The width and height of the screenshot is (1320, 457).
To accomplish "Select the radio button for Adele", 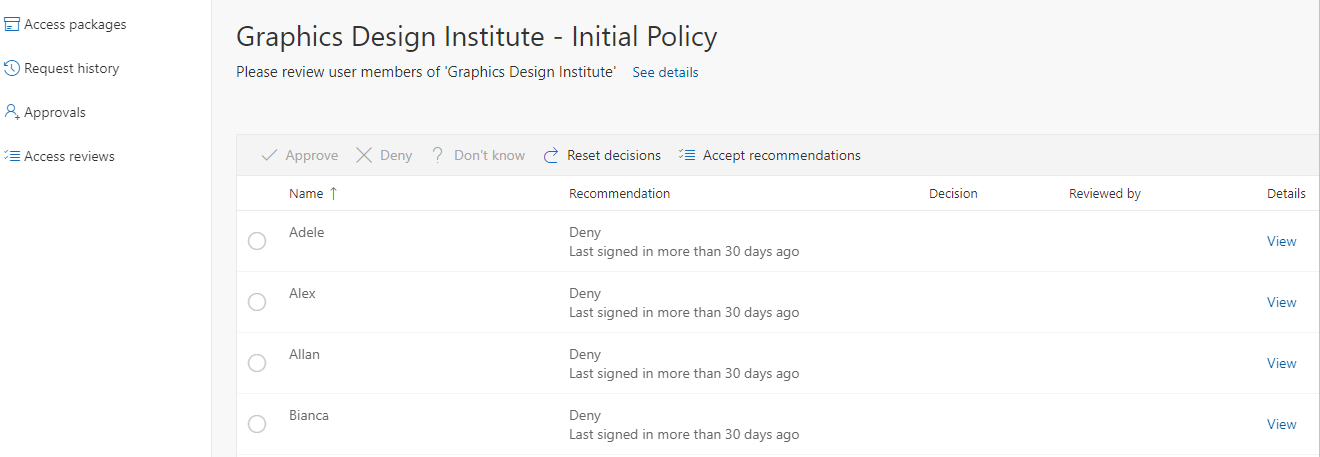I will pyautogui.click(x=257, y=241).
